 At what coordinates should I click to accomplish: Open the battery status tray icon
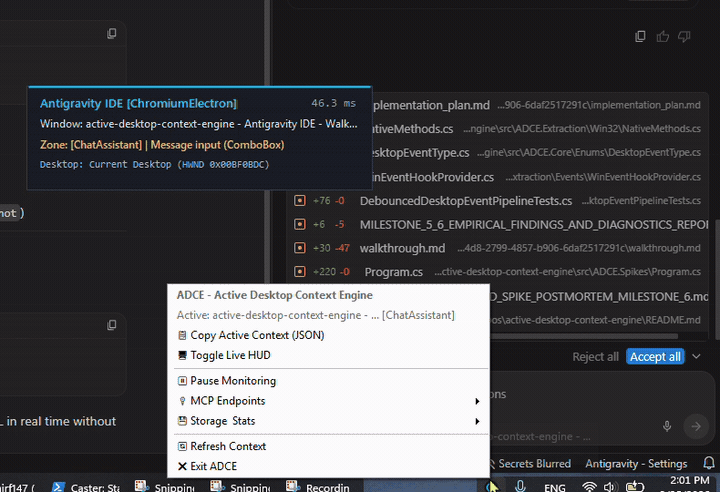635,486
